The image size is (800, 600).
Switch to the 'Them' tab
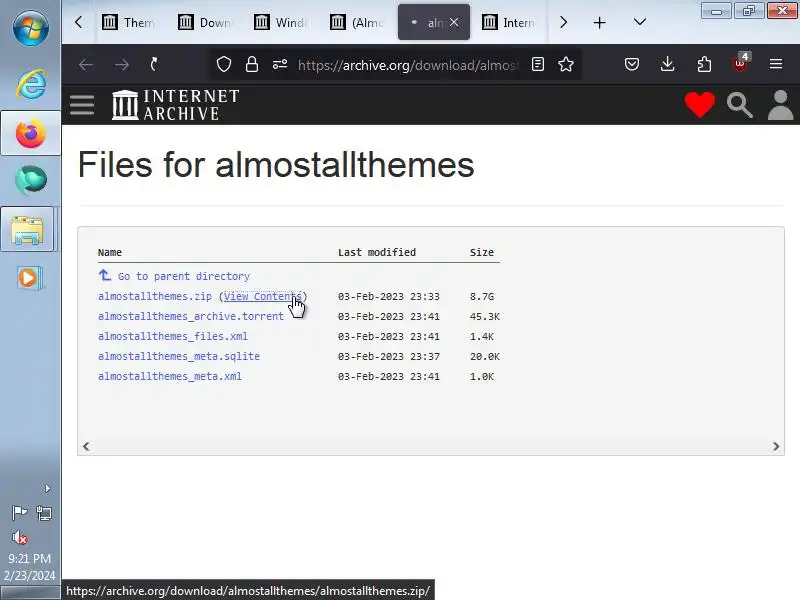click(x=129, y=22)
